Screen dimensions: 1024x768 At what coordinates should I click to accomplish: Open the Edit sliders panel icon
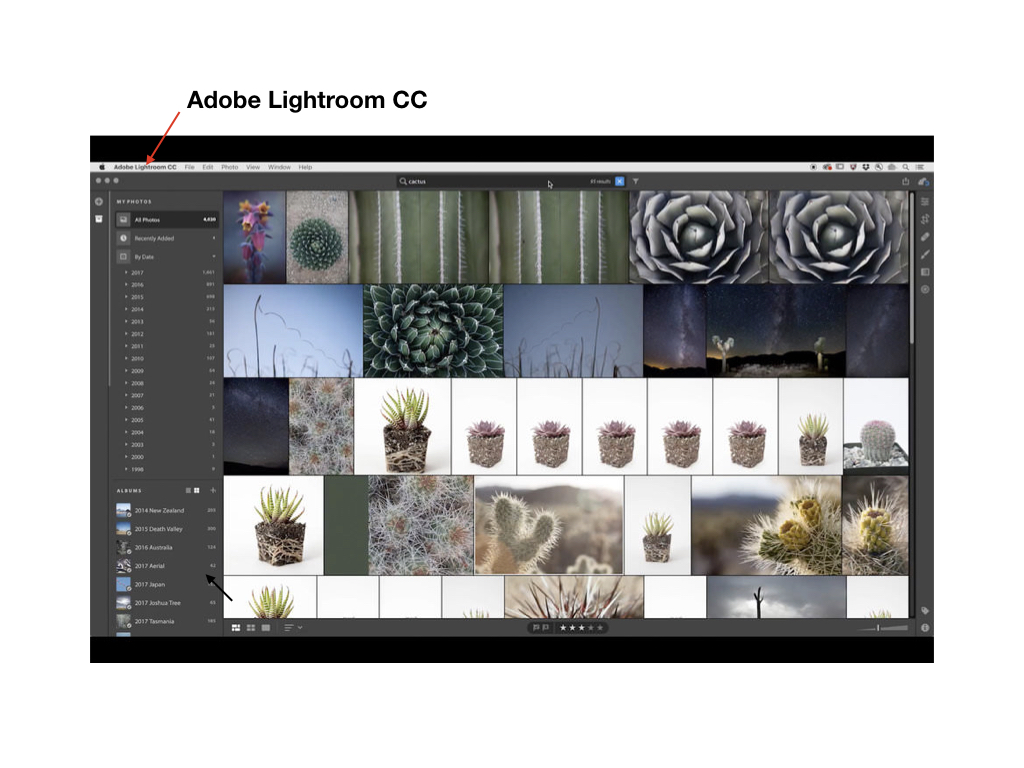tap(925, 202)
